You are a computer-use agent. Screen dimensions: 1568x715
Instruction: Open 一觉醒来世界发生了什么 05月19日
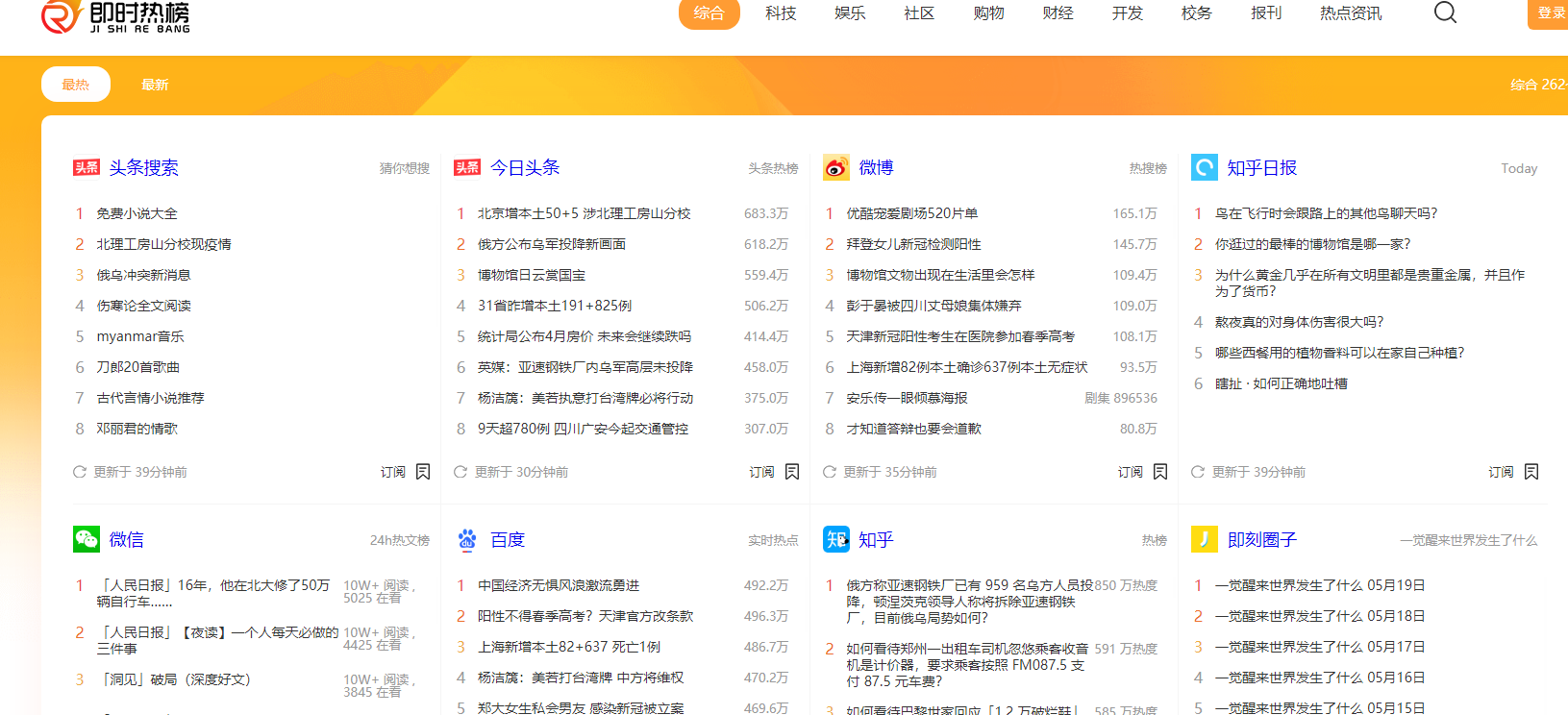(1320, 585)
